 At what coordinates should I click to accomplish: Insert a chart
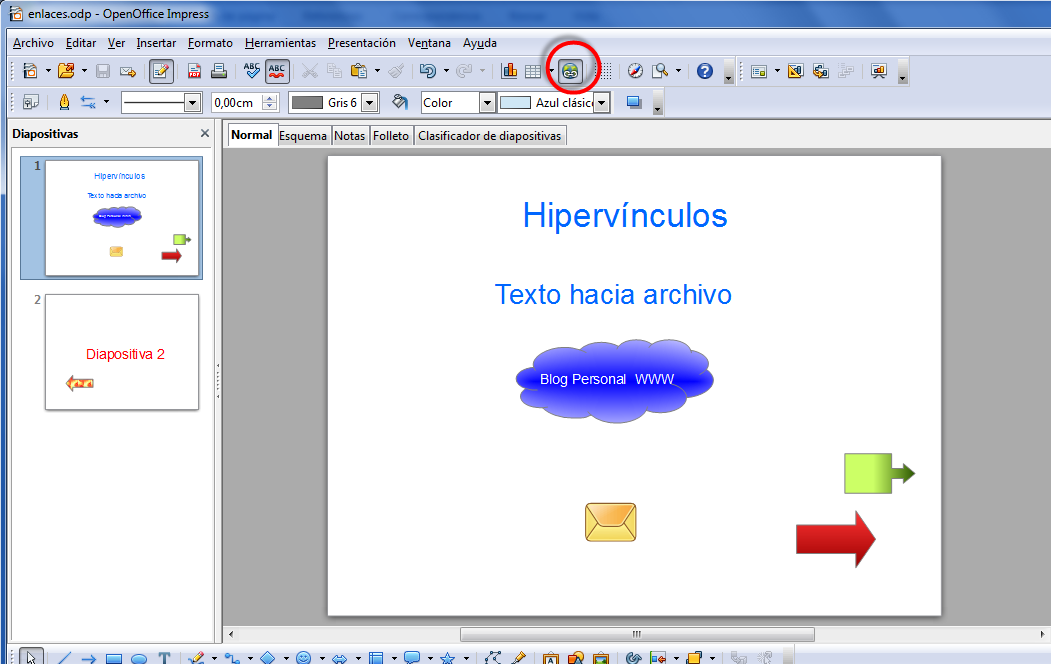(x=509, y=71)
